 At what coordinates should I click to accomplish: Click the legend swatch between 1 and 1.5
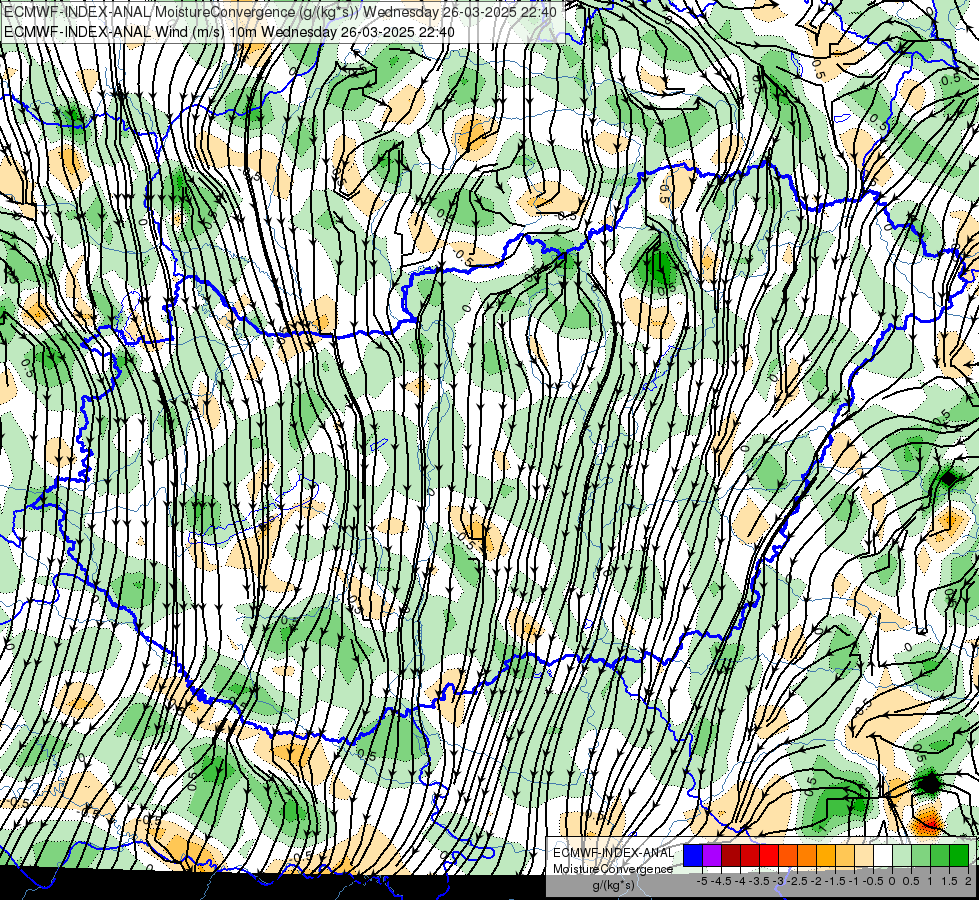point(940,856)
